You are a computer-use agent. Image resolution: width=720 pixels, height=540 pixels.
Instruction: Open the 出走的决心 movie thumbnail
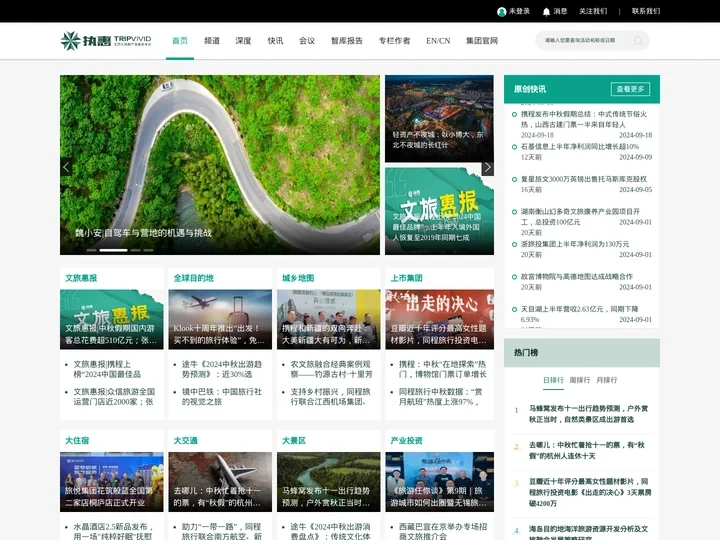point(439,320)
